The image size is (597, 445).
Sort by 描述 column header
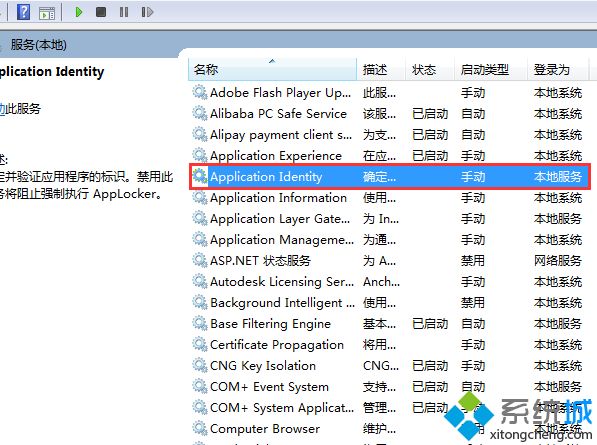click(381, 70)
